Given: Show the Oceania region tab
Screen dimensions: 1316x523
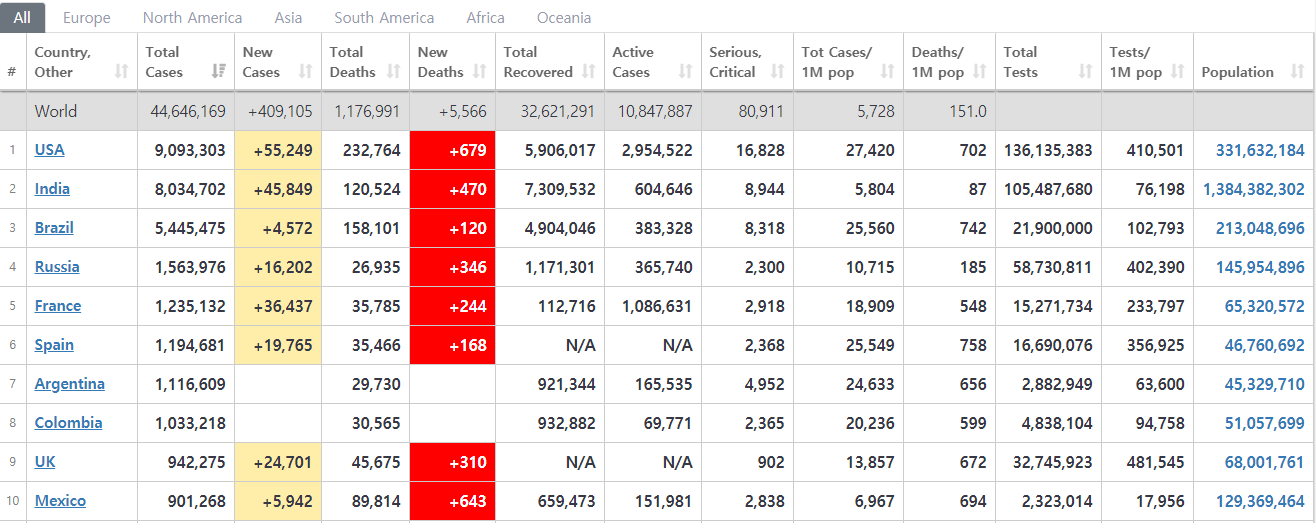Looking at the screenshot, I should click(x=564, y=18).
